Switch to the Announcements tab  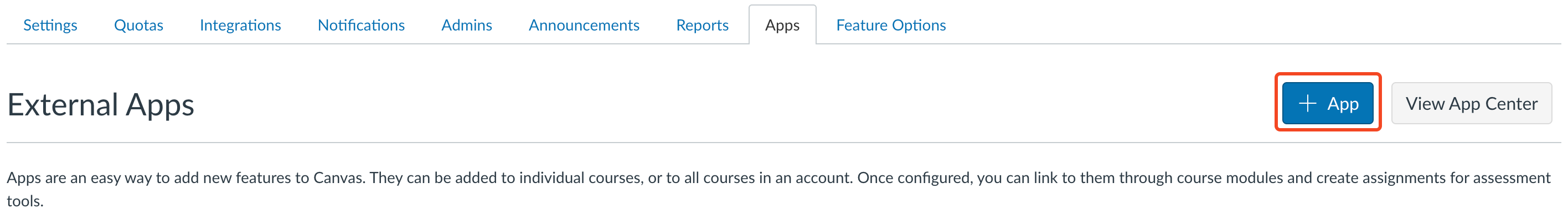pyautogui.click(x=583, y=25)
